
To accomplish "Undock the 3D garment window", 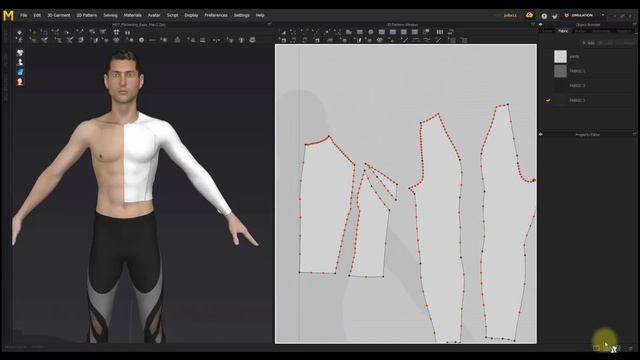I will (269, 24).
